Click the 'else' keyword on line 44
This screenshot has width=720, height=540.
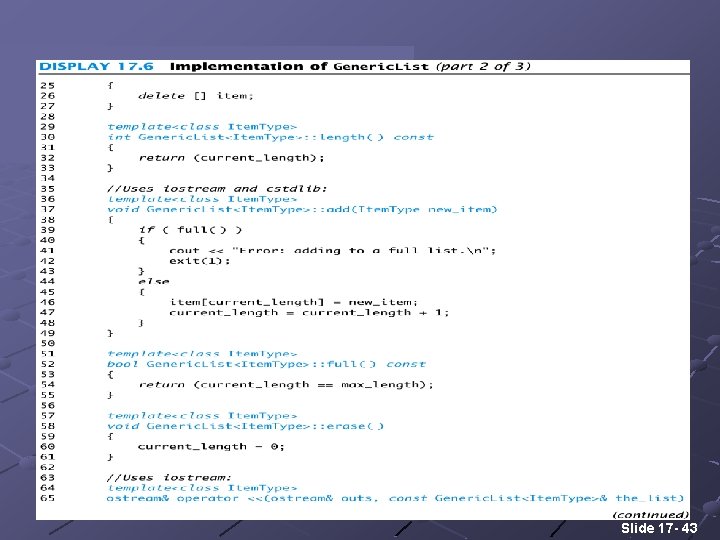point(154,281)
